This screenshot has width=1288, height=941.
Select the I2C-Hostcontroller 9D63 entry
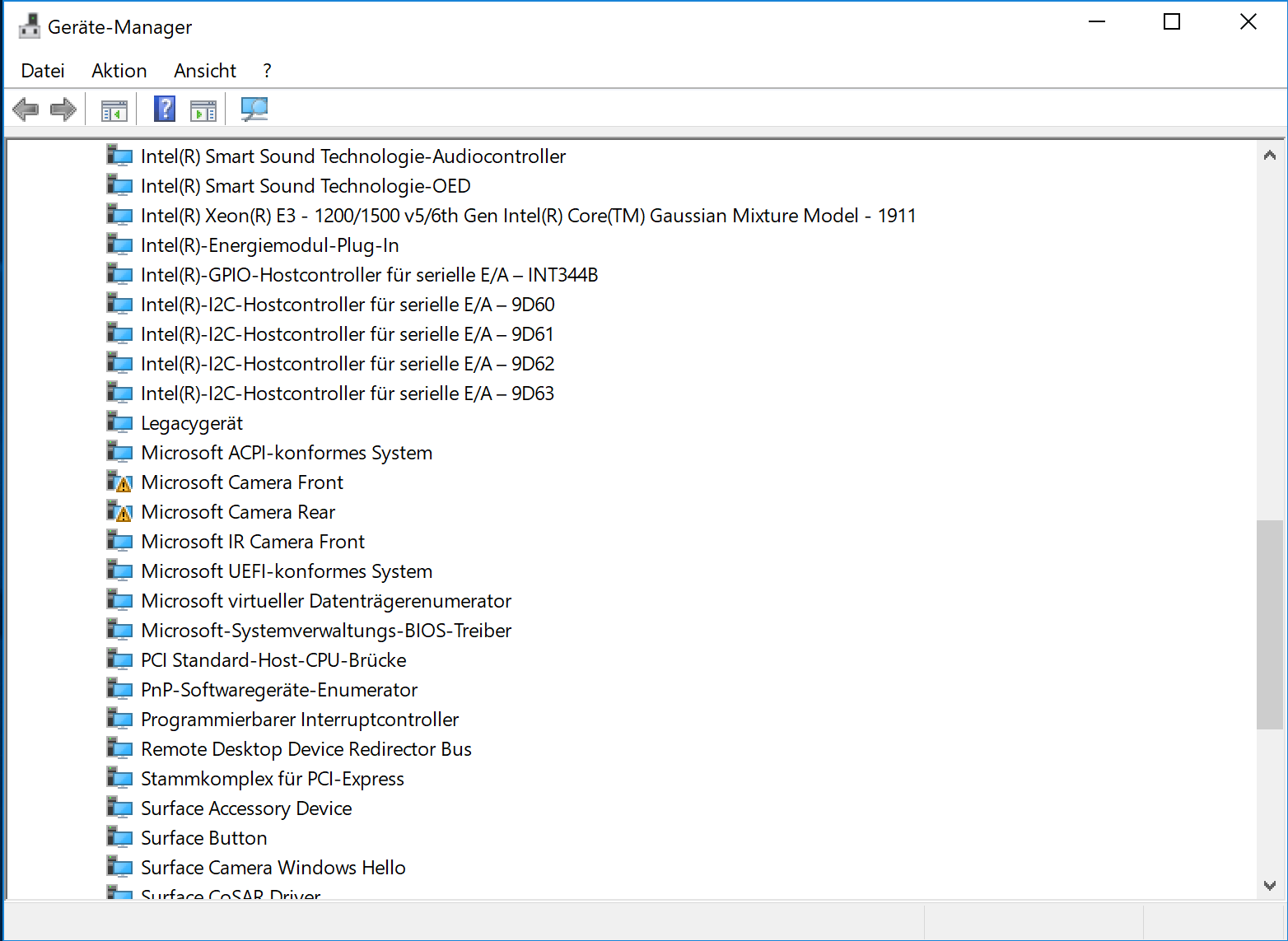(348, 394)
